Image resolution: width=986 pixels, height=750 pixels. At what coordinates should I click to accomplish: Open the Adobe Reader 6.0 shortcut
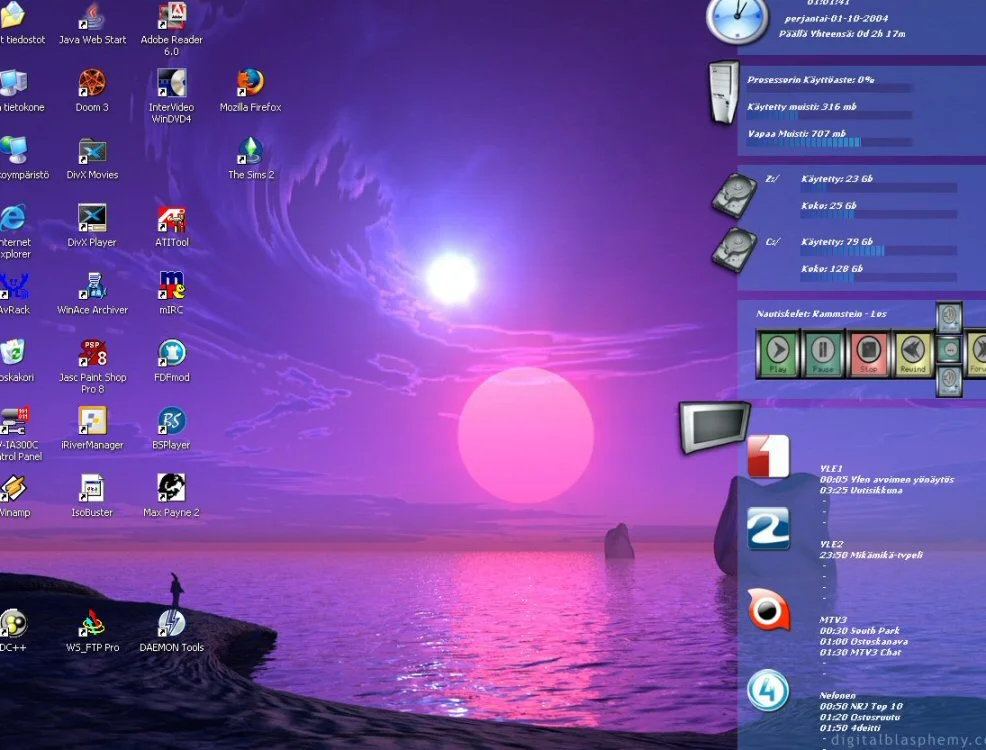[171, 17]
